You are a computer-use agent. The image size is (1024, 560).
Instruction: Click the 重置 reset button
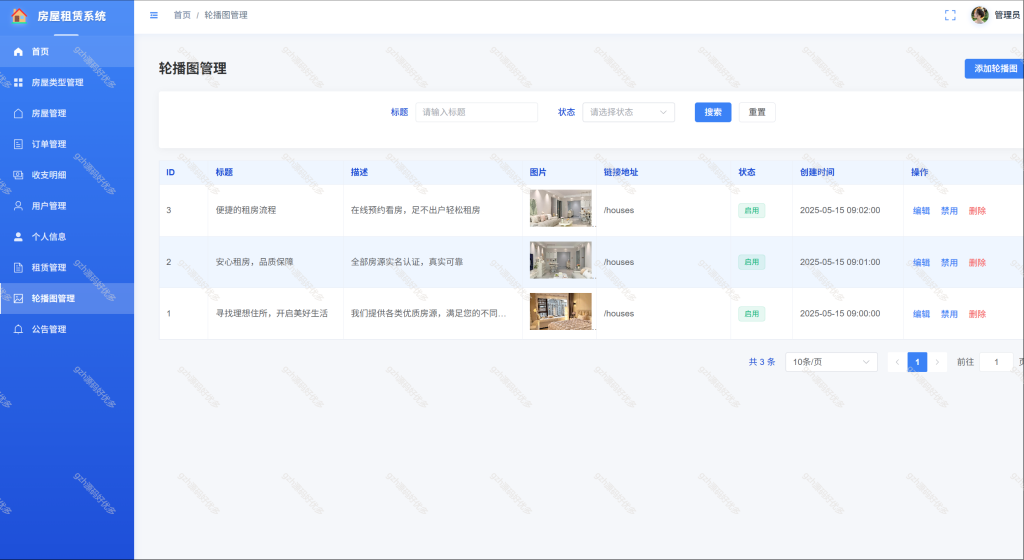click(757, 112)
